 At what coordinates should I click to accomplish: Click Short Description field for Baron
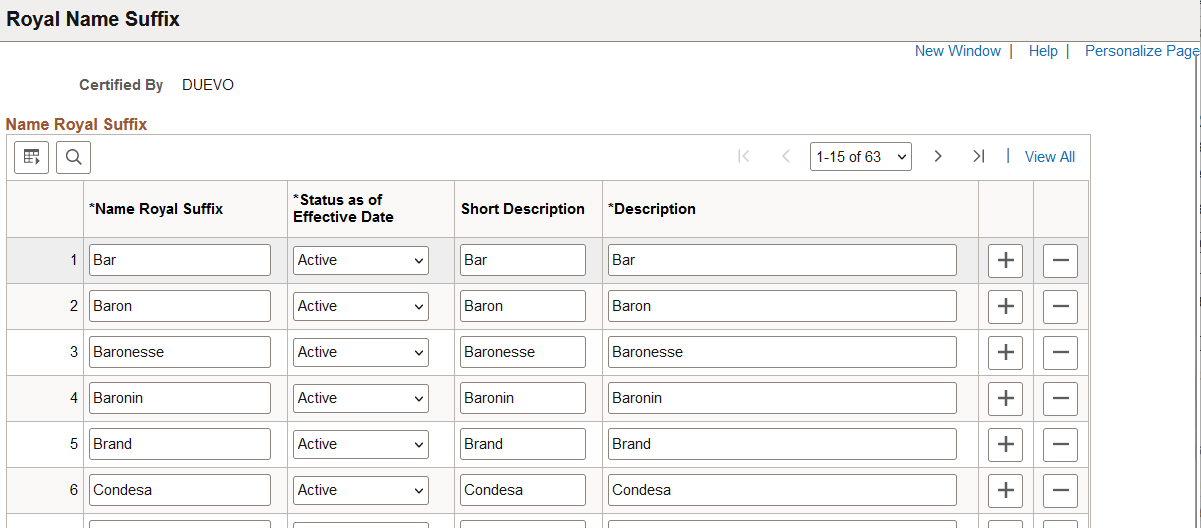(523, 306)
